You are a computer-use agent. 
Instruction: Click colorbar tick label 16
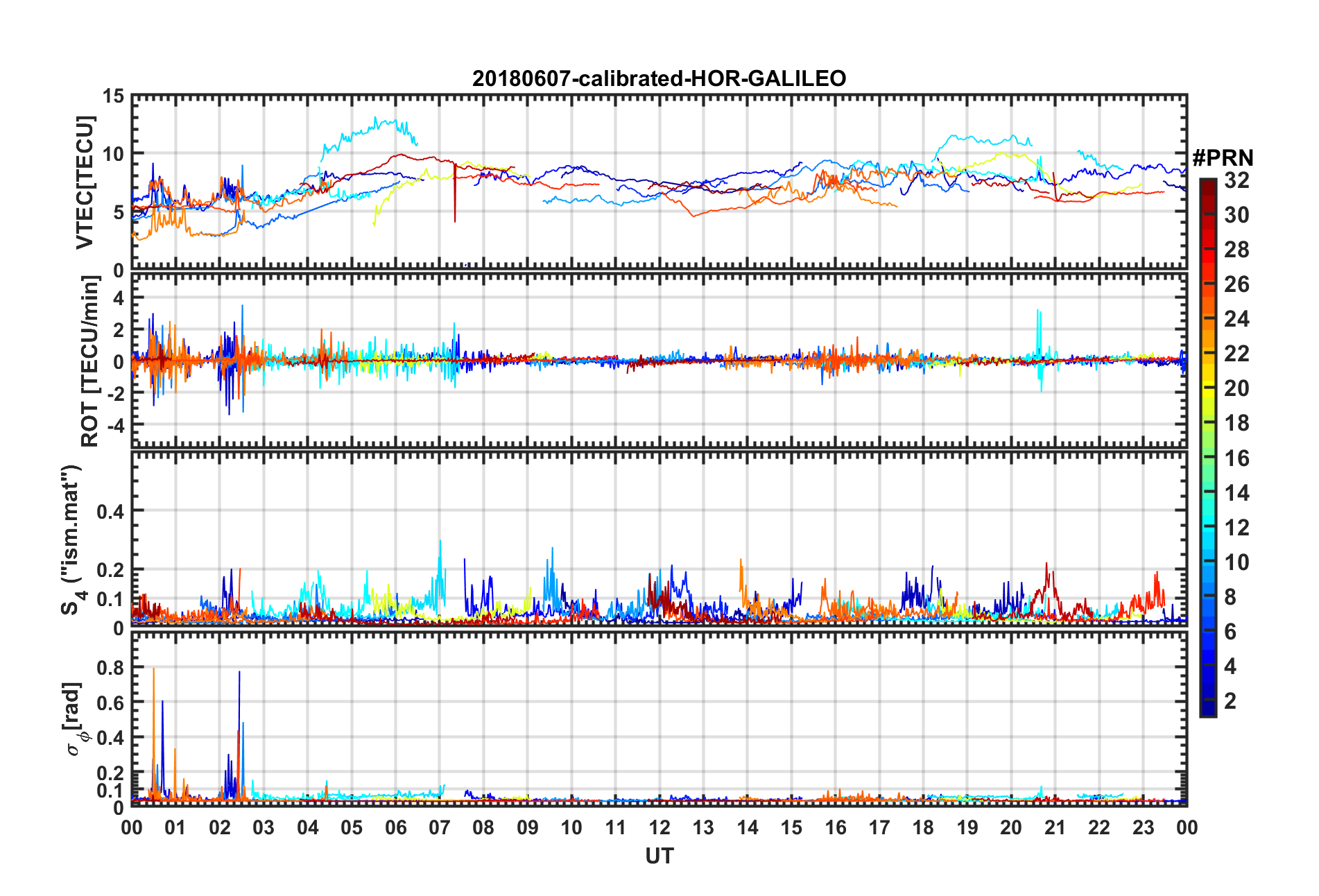click(x=1236, y=458)
